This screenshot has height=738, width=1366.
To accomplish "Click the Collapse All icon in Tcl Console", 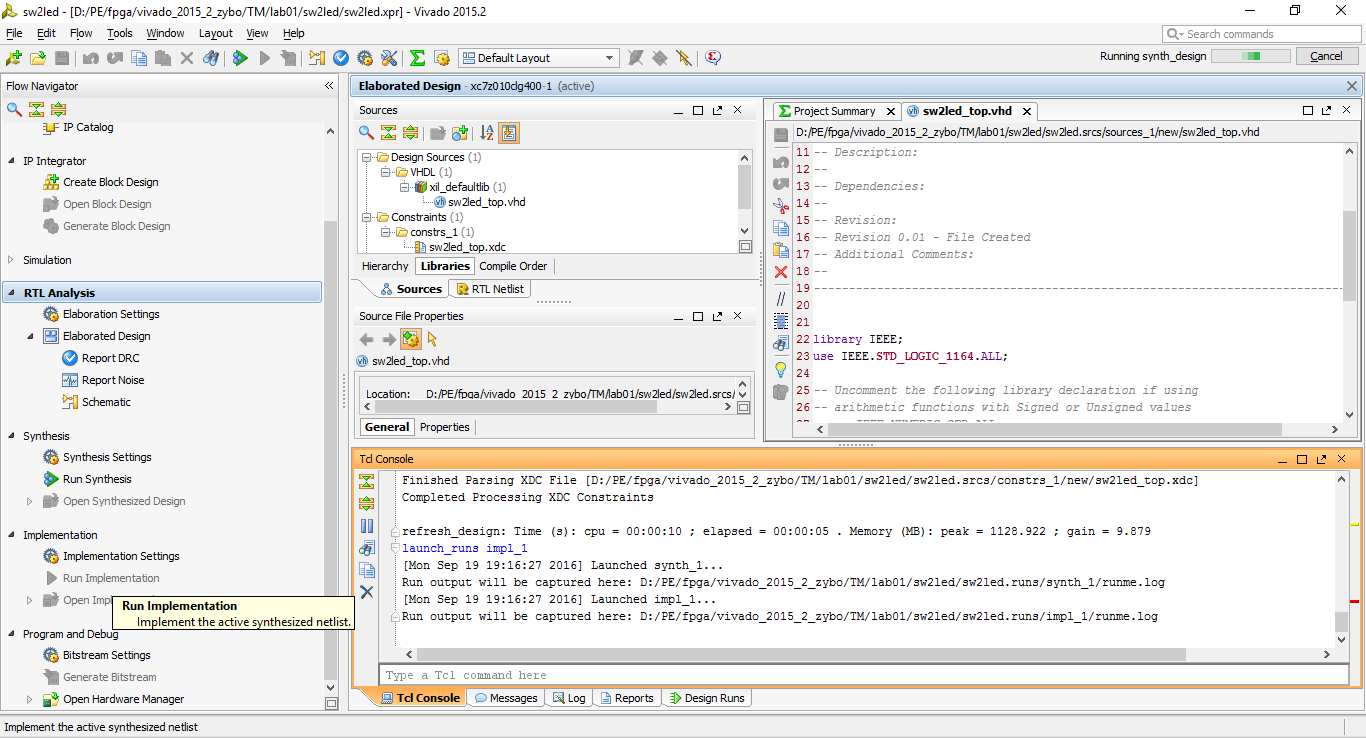I will [367, 481].
